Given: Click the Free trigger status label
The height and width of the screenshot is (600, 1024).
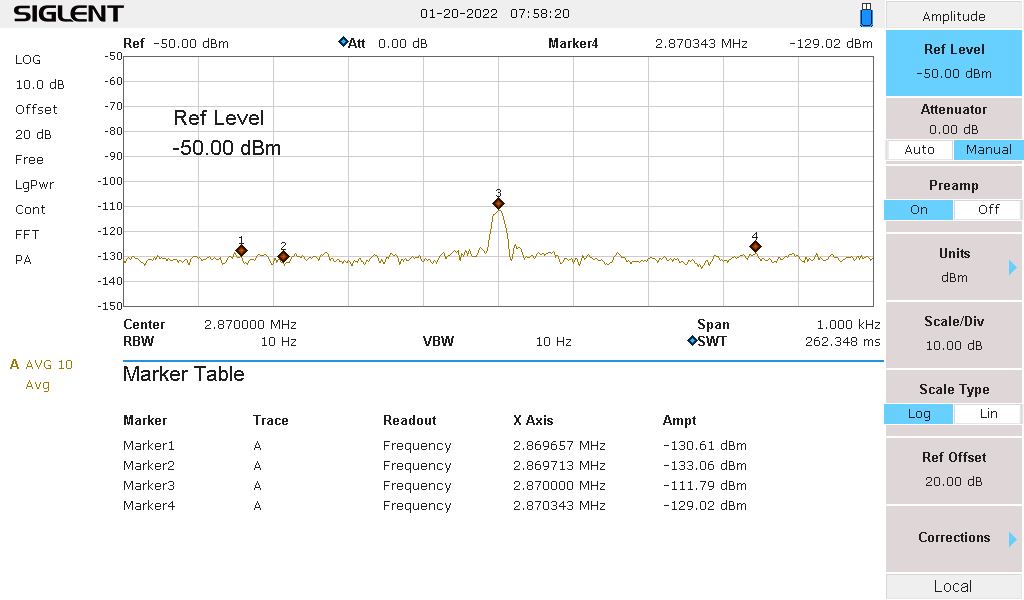Looking at the screenshot, I should point(29,159).
